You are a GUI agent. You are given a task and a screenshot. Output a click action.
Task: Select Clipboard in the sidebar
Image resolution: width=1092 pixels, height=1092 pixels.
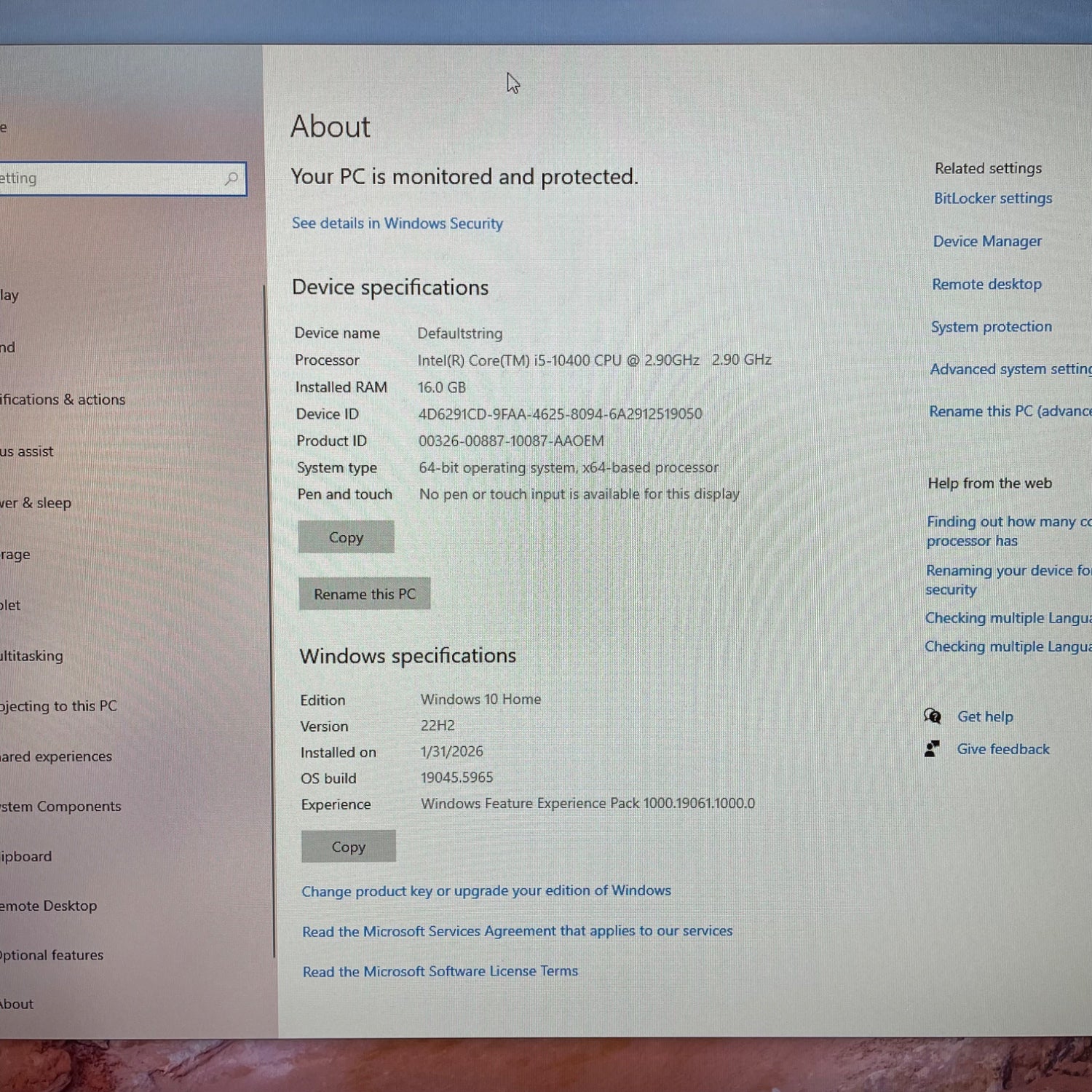coord(26,856)
